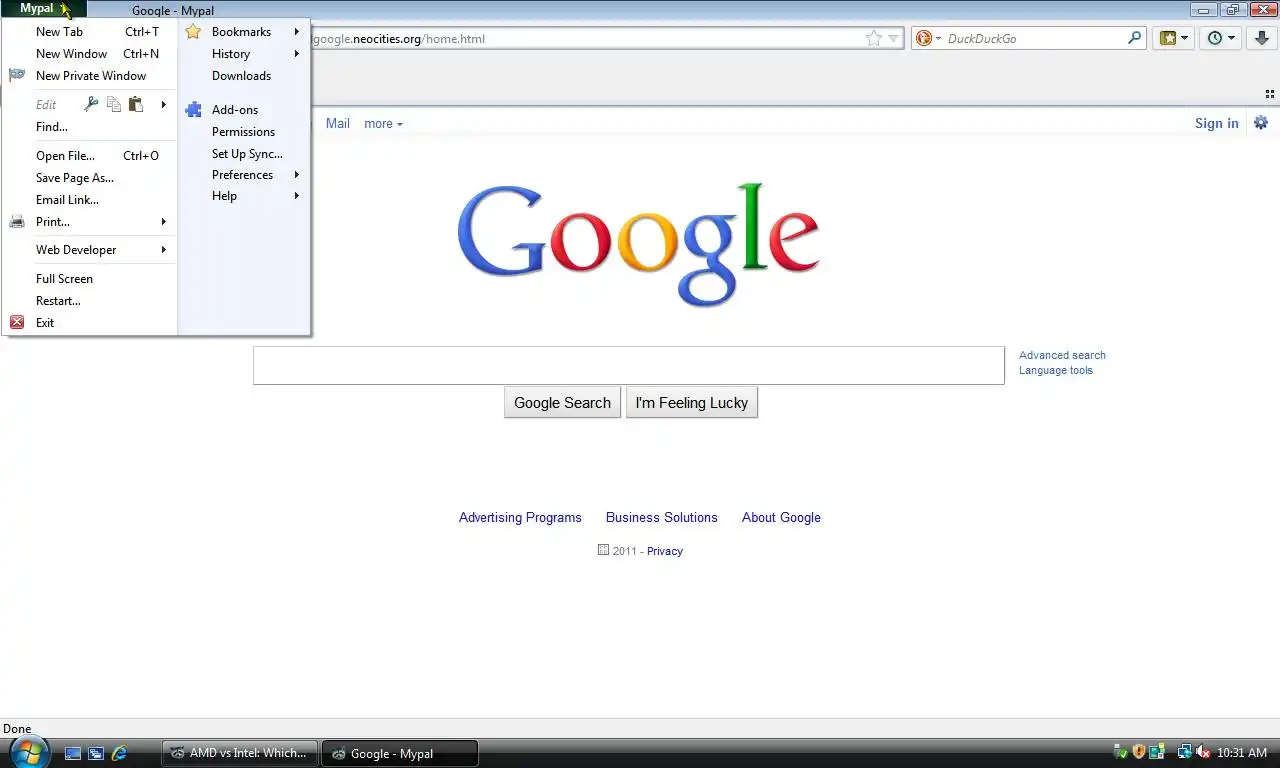The height and width of the screenshot is (768, 1280).
Task: Click the Mypal application menu button
Action: [x=44, y=9]
